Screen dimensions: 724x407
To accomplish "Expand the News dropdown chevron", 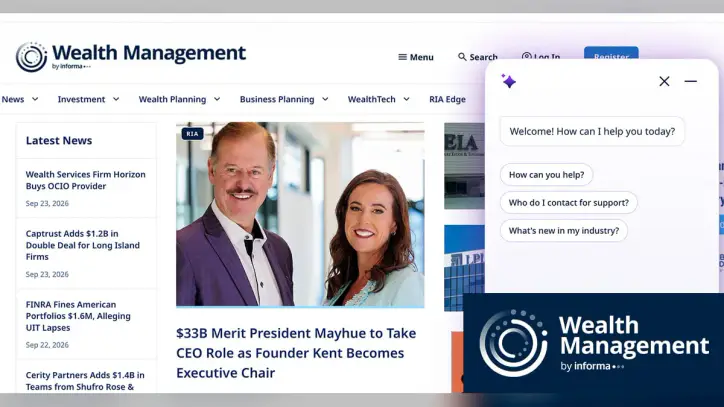I will [35, 99].
